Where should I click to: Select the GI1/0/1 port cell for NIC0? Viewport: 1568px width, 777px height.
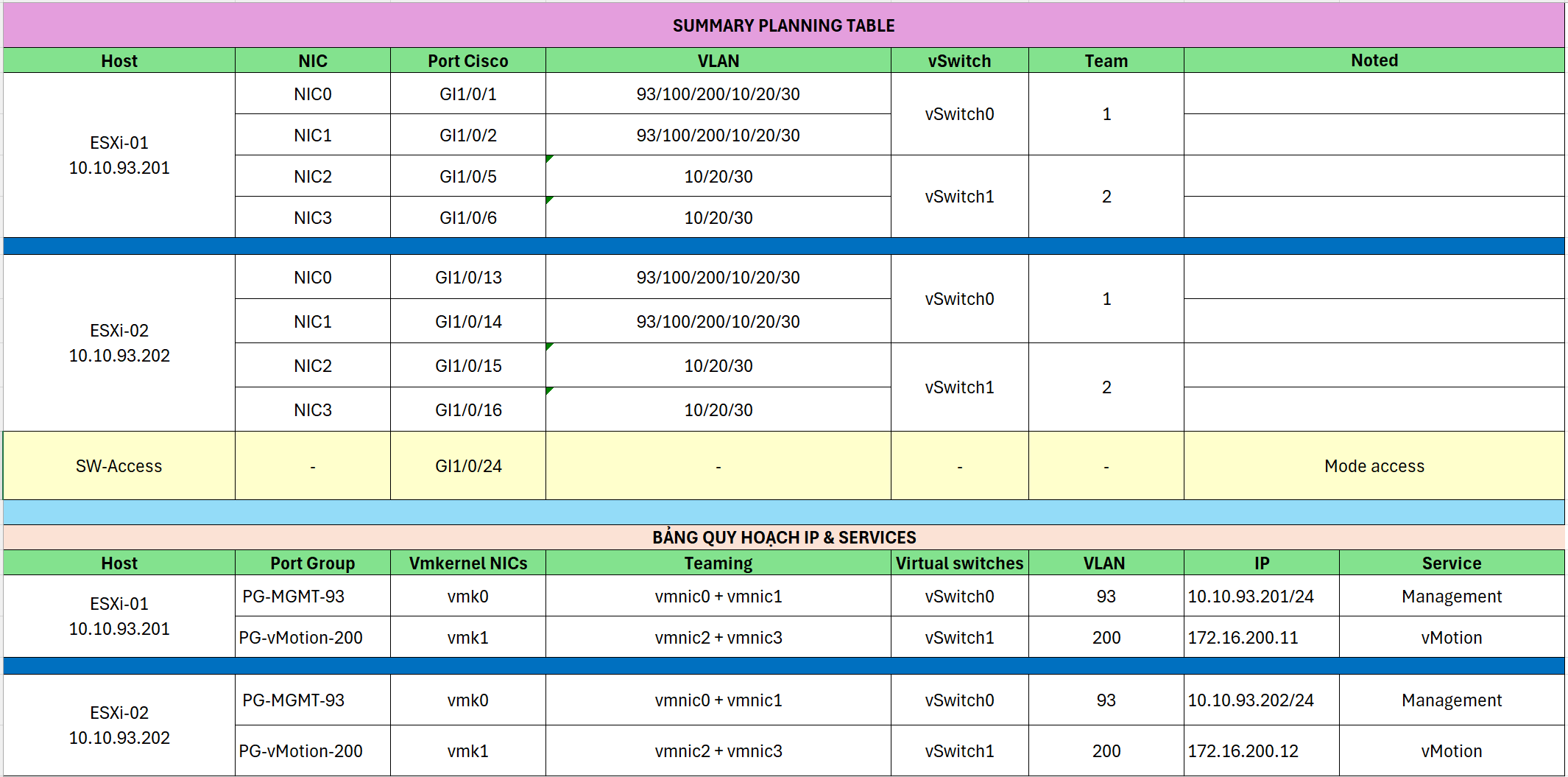[x=467, y=94]
